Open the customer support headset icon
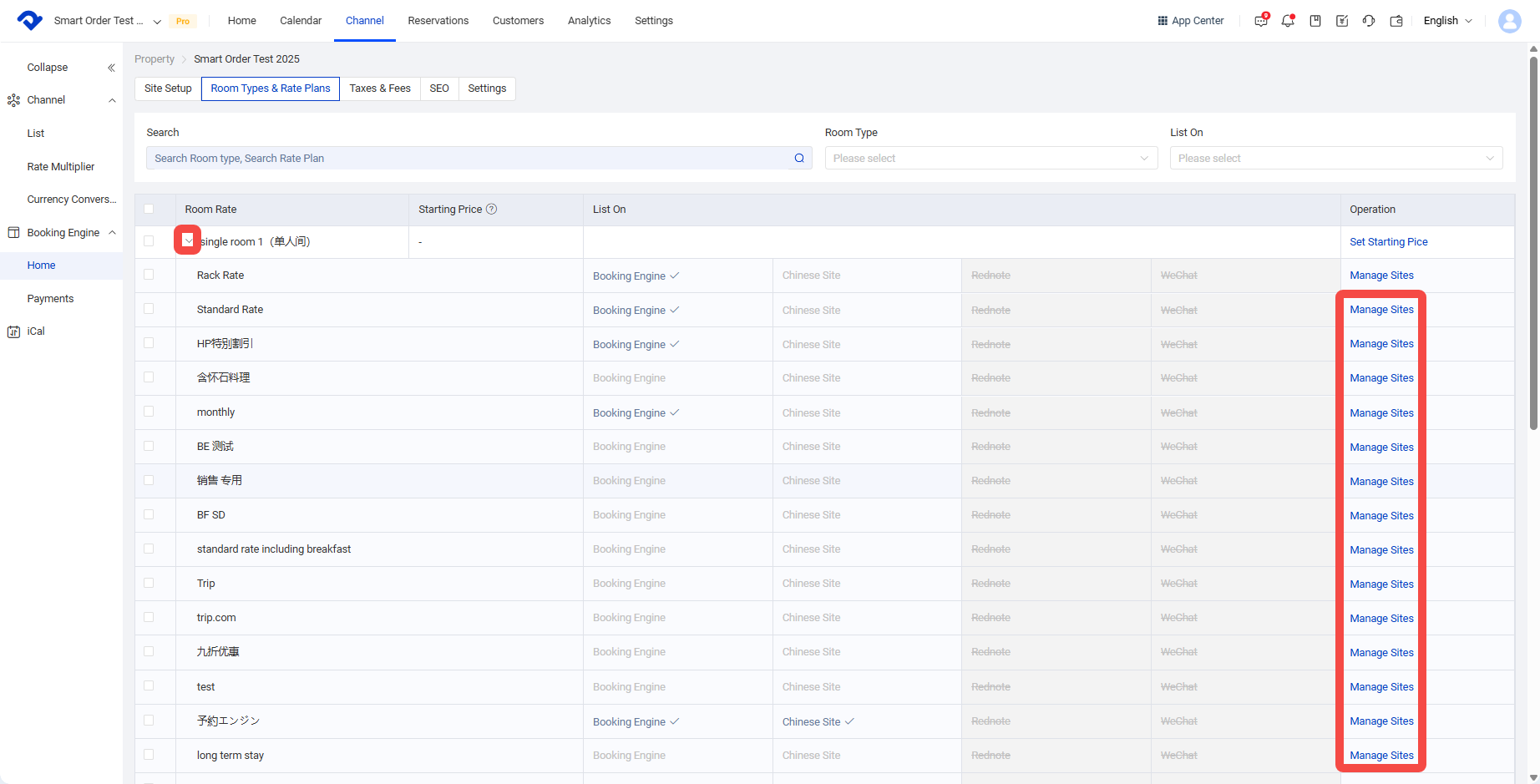The height and width of the screenshot is (784, 1540). [x=1369, y=21]
